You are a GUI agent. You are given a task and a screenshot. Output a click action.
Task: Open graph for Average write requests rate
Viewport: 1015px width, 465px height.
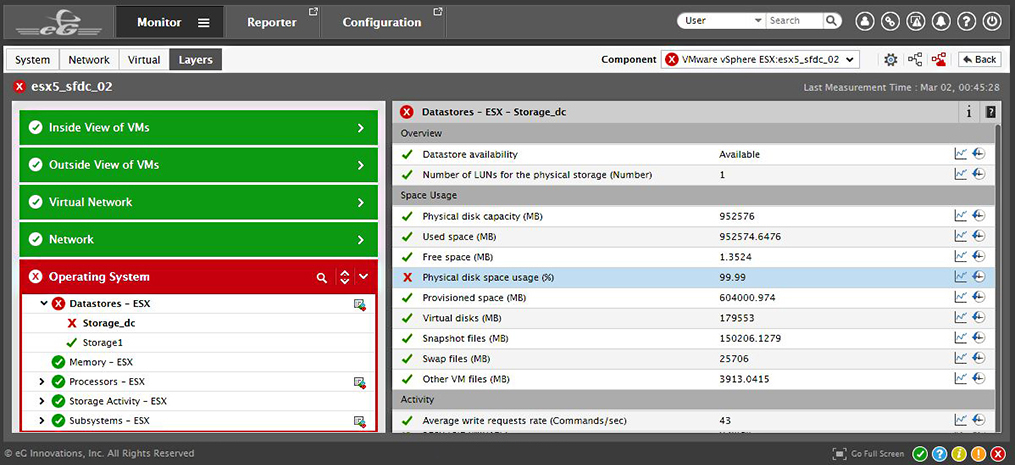coord(961,420)
